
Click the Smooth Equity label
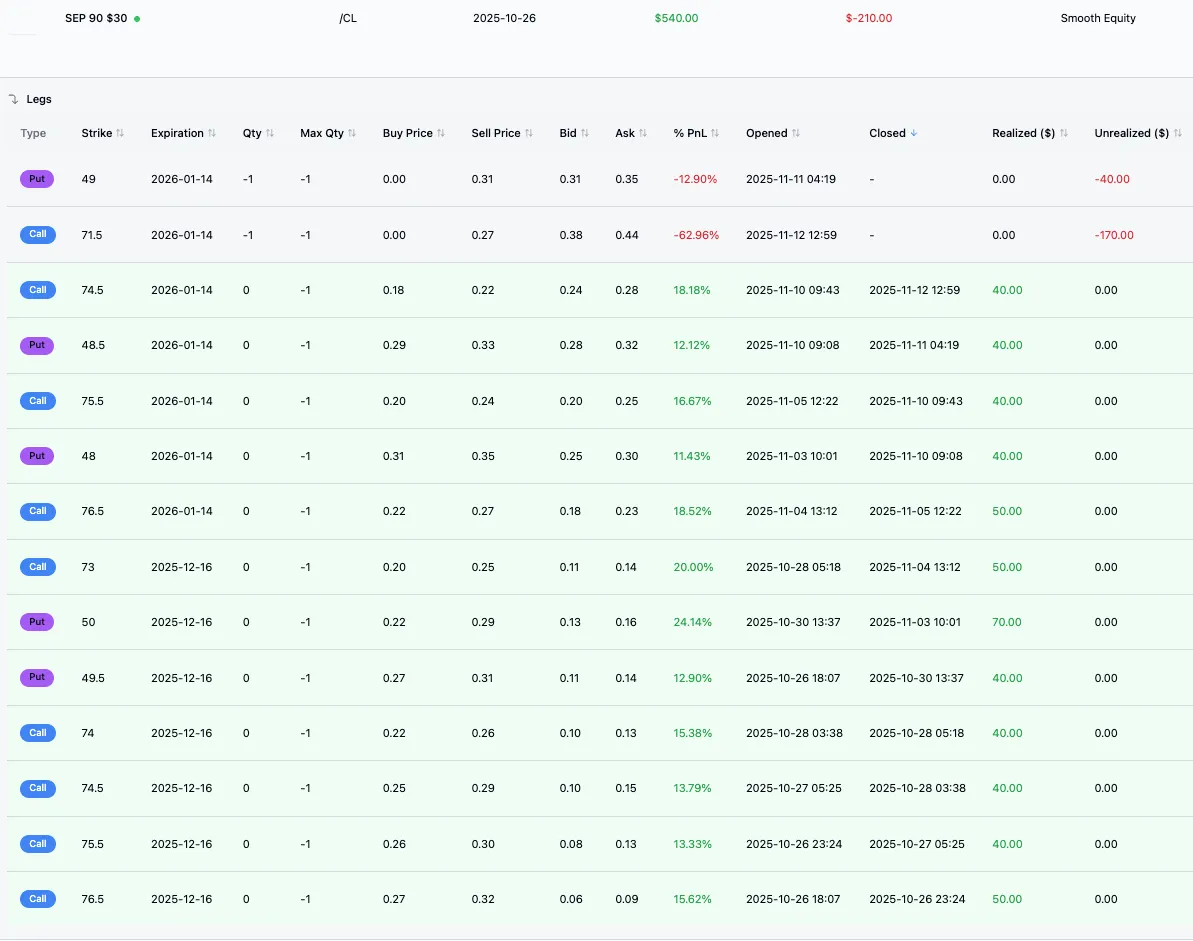pos(1098,18)
